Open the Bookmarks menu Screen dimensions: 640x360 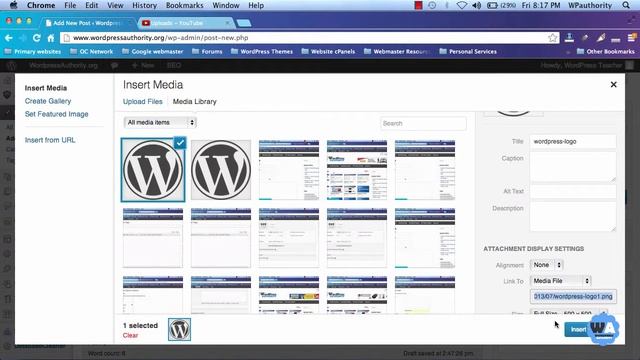184,5
